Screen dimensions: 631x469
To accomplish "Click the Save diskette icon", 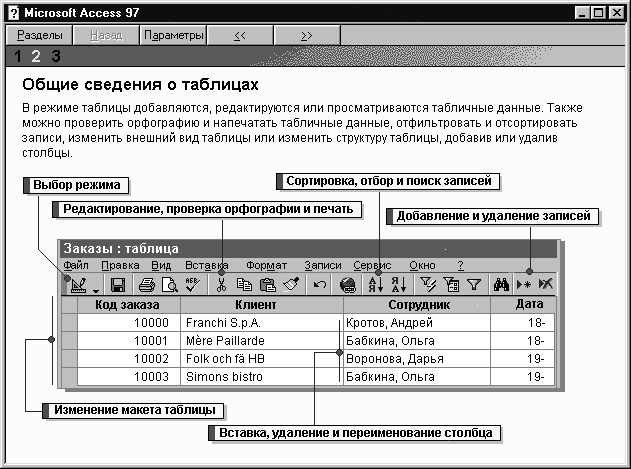I will pos(118,285).
